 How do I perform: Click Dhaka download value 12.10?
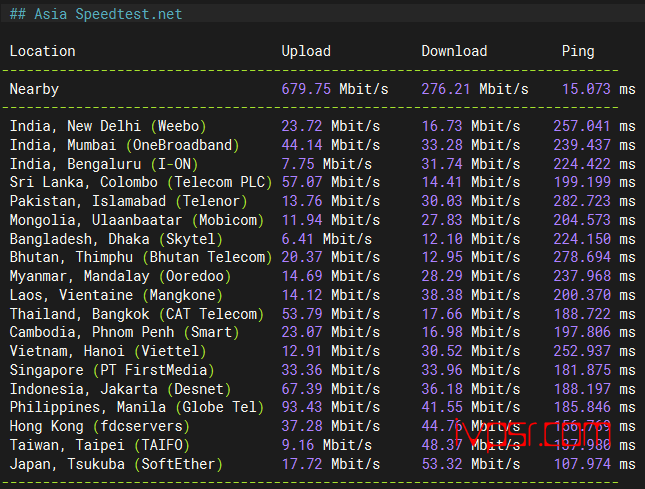click(442, 239)
